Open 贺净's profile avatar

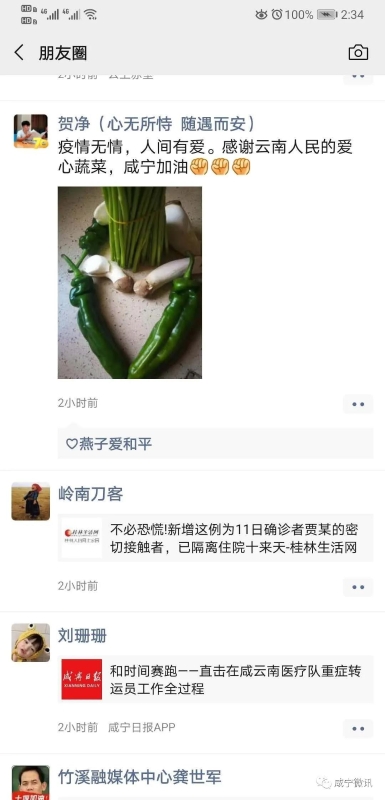tap(31, 131)
